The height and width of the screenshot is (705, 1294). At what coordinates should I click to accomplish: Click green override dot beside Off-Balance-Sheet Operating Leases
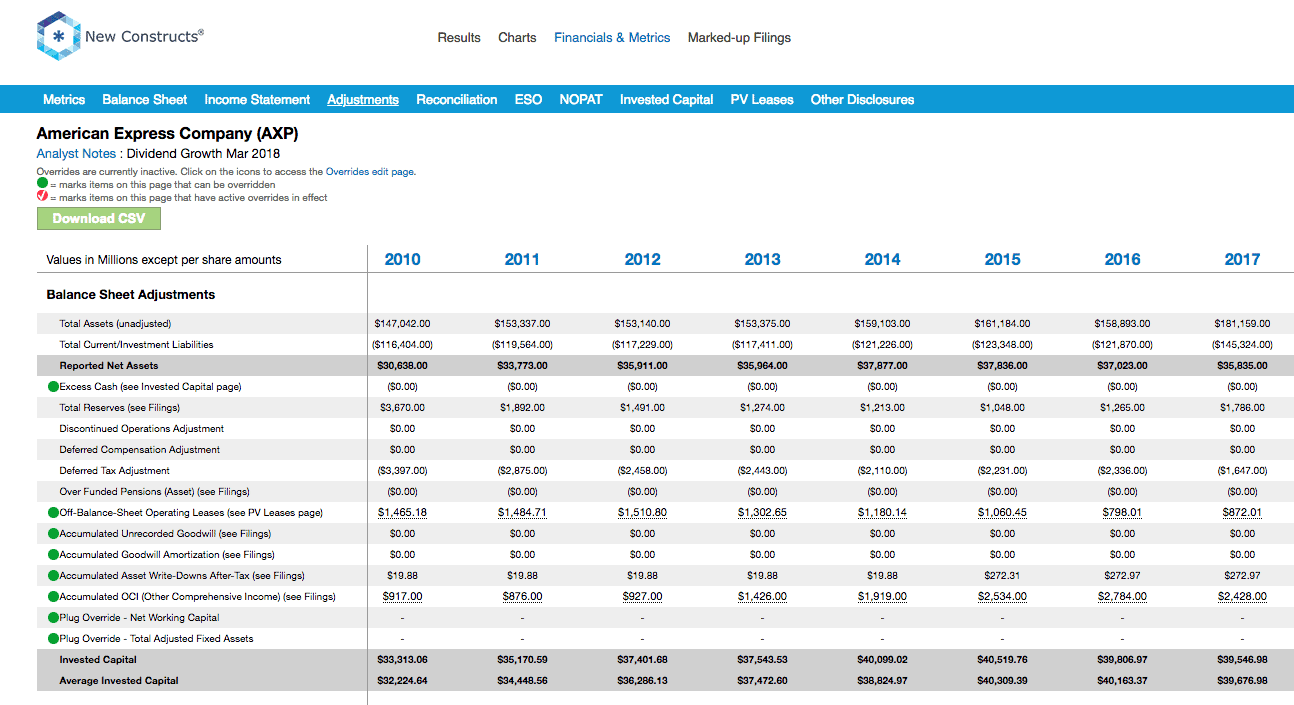[x=53, y=513]
